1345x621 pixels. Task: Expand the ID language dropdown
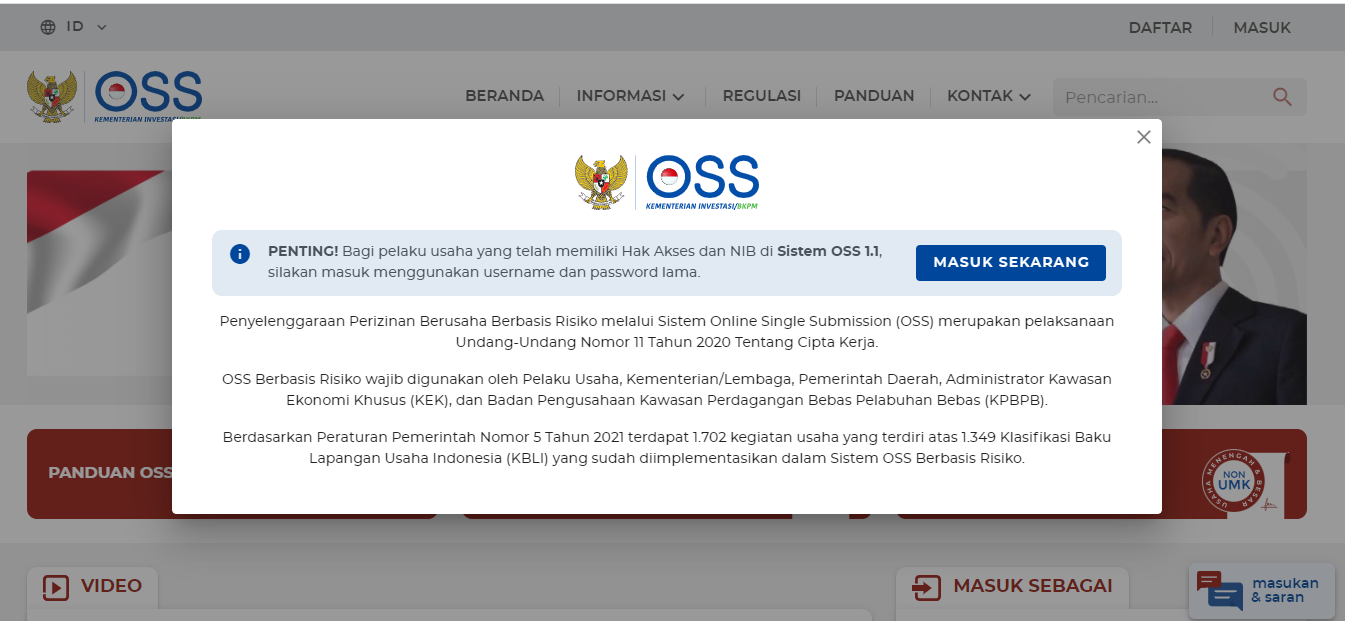tap(86, 27)
